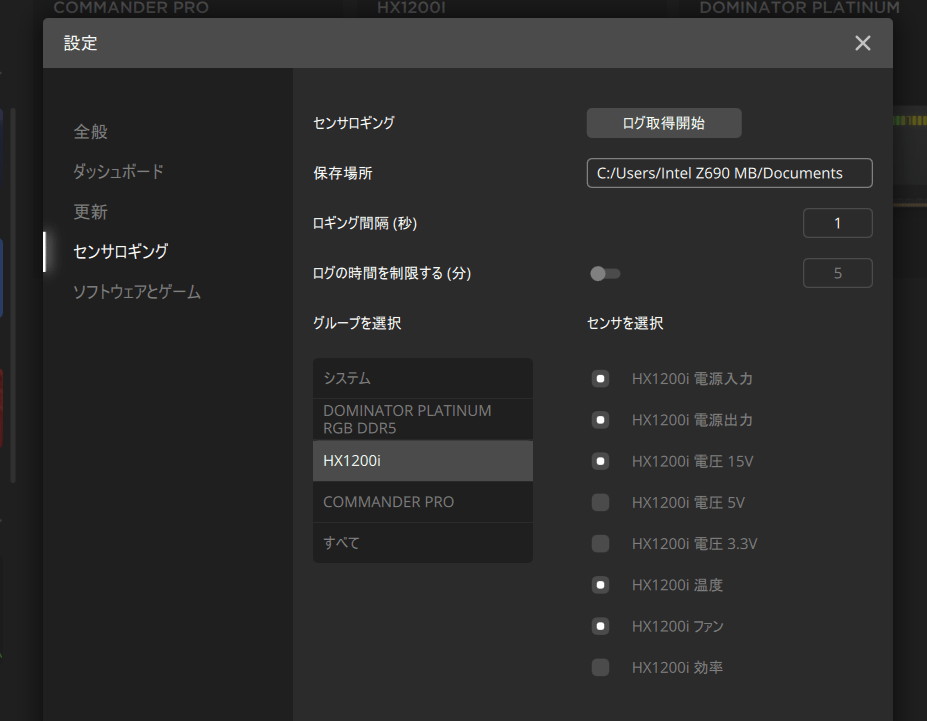Select the COMMANDER PRO group
Viewport: 927px width, 721px height.
point(422,502)
